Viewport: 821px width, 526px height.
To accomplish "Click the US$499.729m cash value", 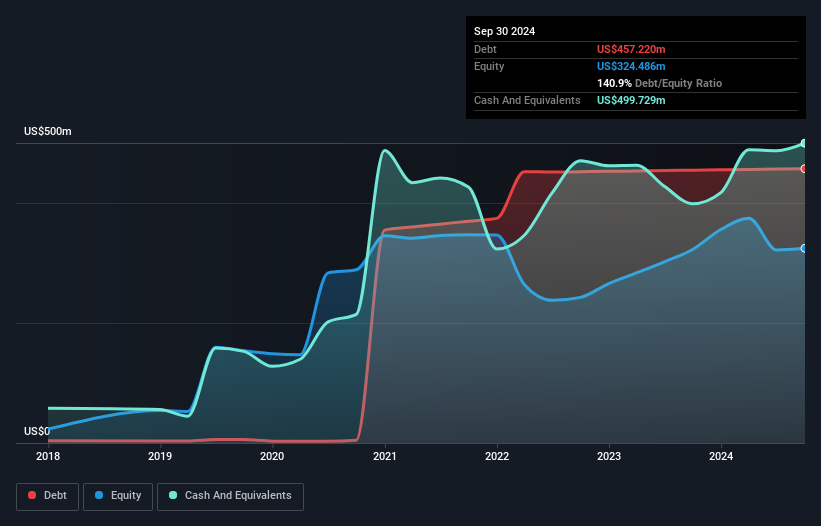I will tap(631, 100).
